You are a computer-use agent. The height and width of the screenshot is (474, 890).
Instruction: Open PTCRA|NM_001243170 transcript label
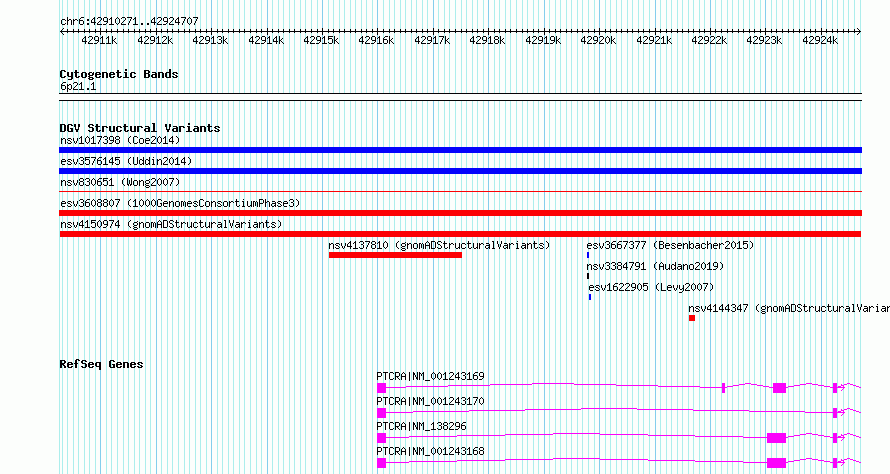click(x=430, y=401)
